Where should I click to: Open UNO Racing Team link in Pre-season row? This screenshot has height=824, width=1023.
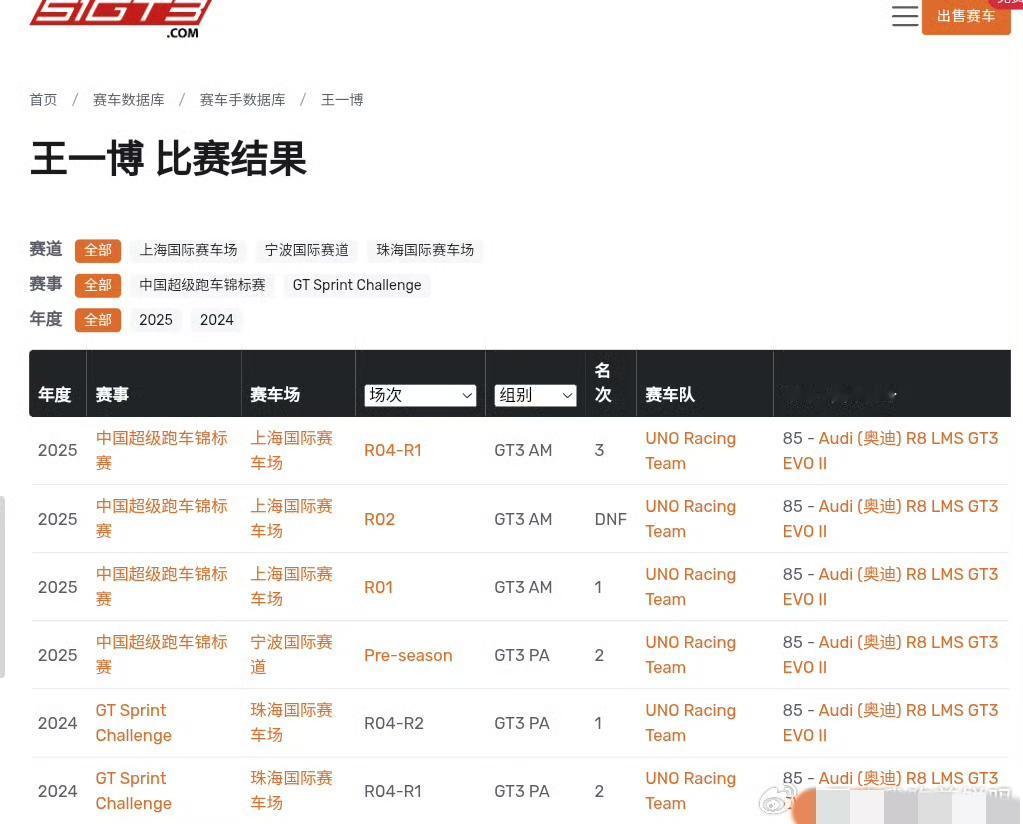pos(690,654)
